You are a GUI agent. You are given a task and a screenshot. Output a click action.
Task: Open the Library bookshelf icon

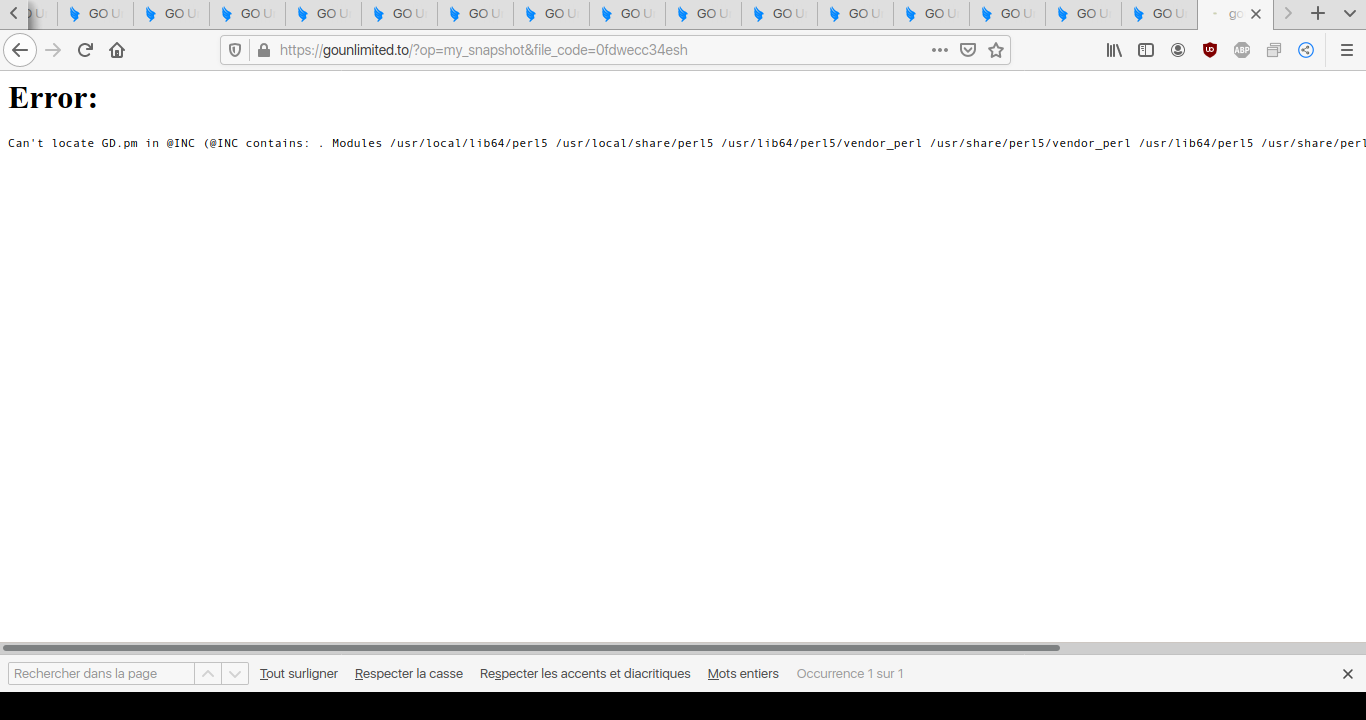(x=1114, y=50)
